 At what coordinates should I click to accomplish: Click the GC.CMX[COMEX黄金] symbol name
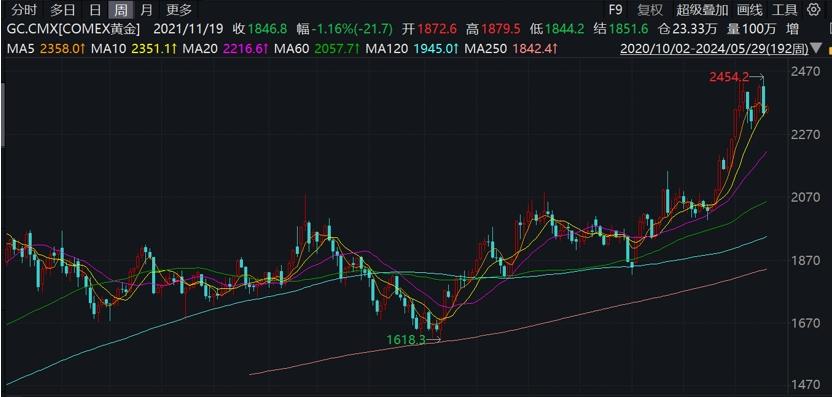pyautogui.click(x=74, y=29)
